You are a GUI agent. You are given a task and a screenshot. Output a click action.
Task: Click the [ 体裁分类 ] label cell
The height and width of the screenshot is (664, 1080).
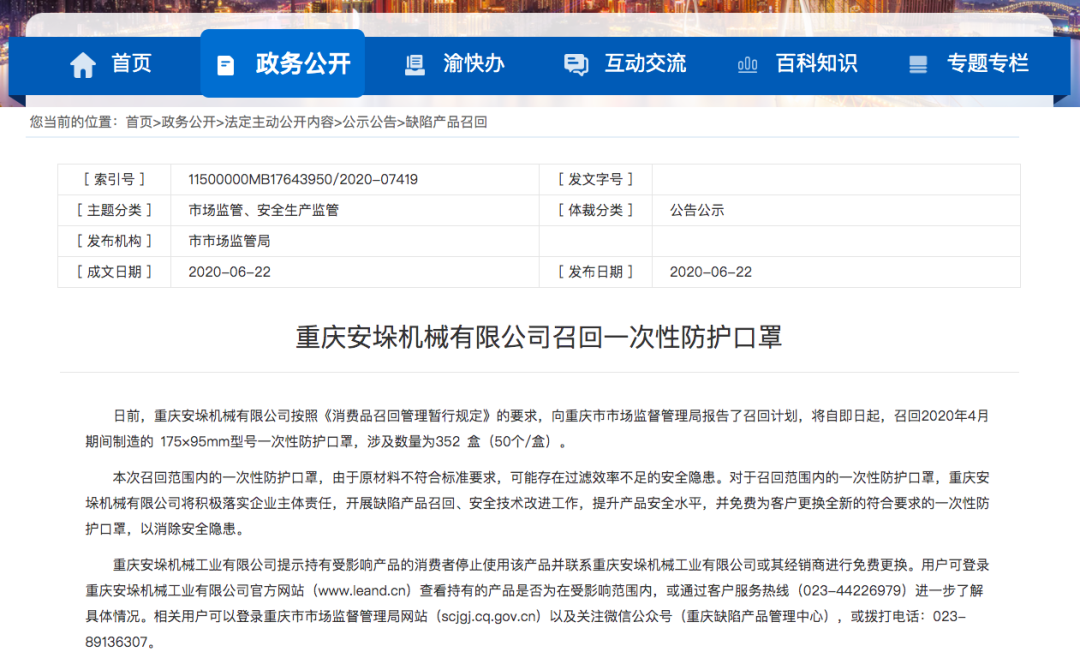pyautogui.click(x=596, y=210)
